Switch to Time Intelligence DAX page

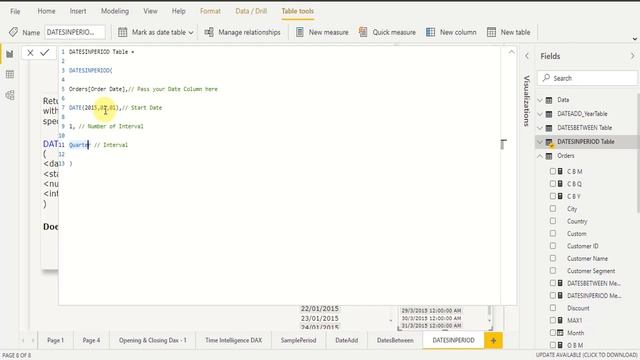point(233,340)
